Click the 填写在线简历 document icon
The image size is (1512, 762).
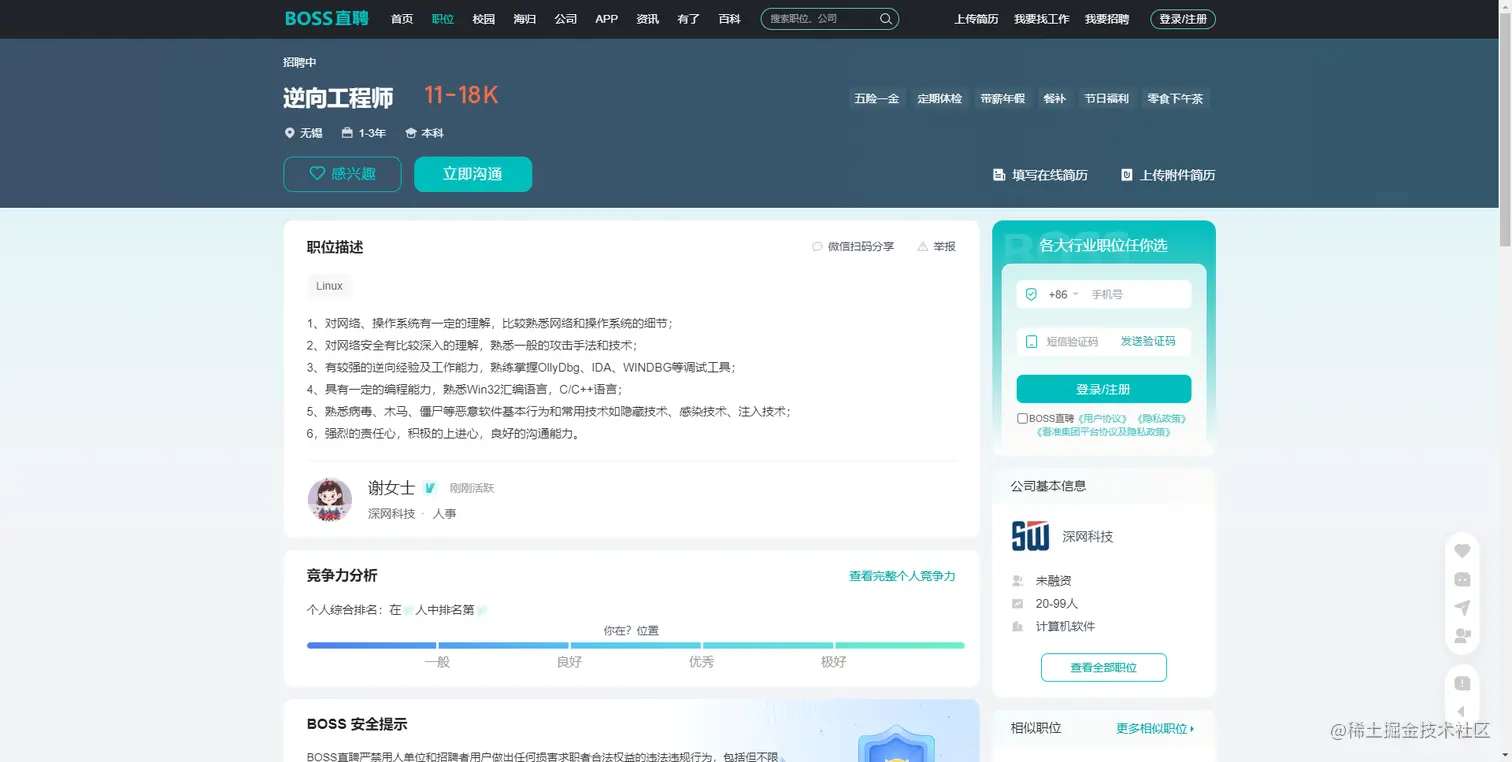coord(998,175)
